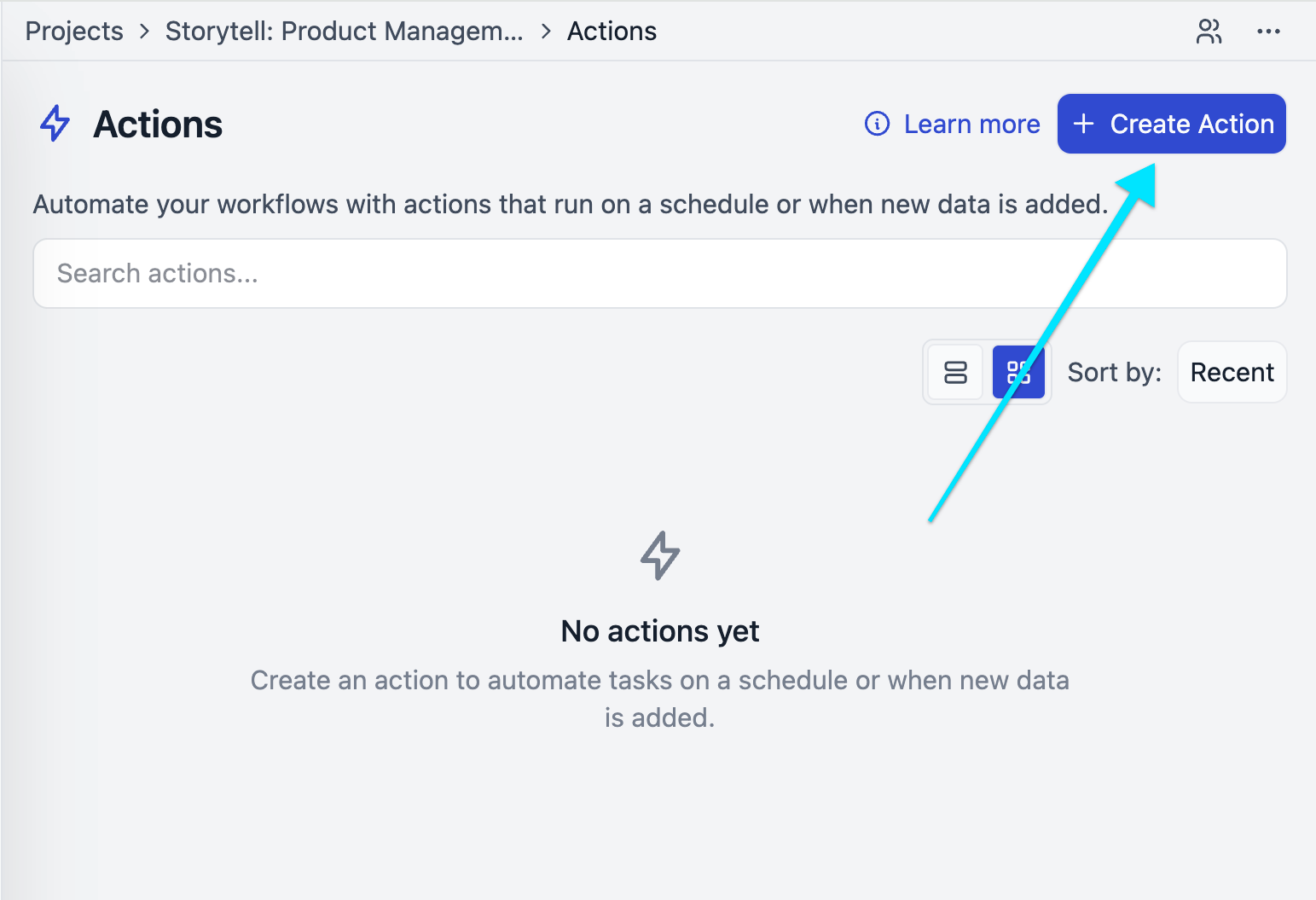Switch to grid view layout
Screen dimensions: 1316x900
[x=1018, y=372]
